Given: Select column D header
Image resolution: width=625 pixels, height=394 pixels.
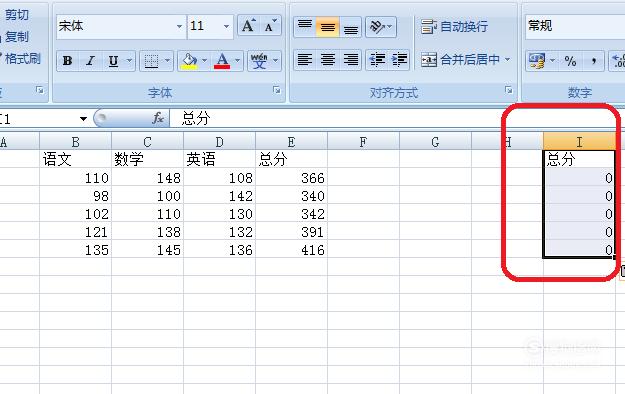Looking at the screenshot, I should click(219, 142).
